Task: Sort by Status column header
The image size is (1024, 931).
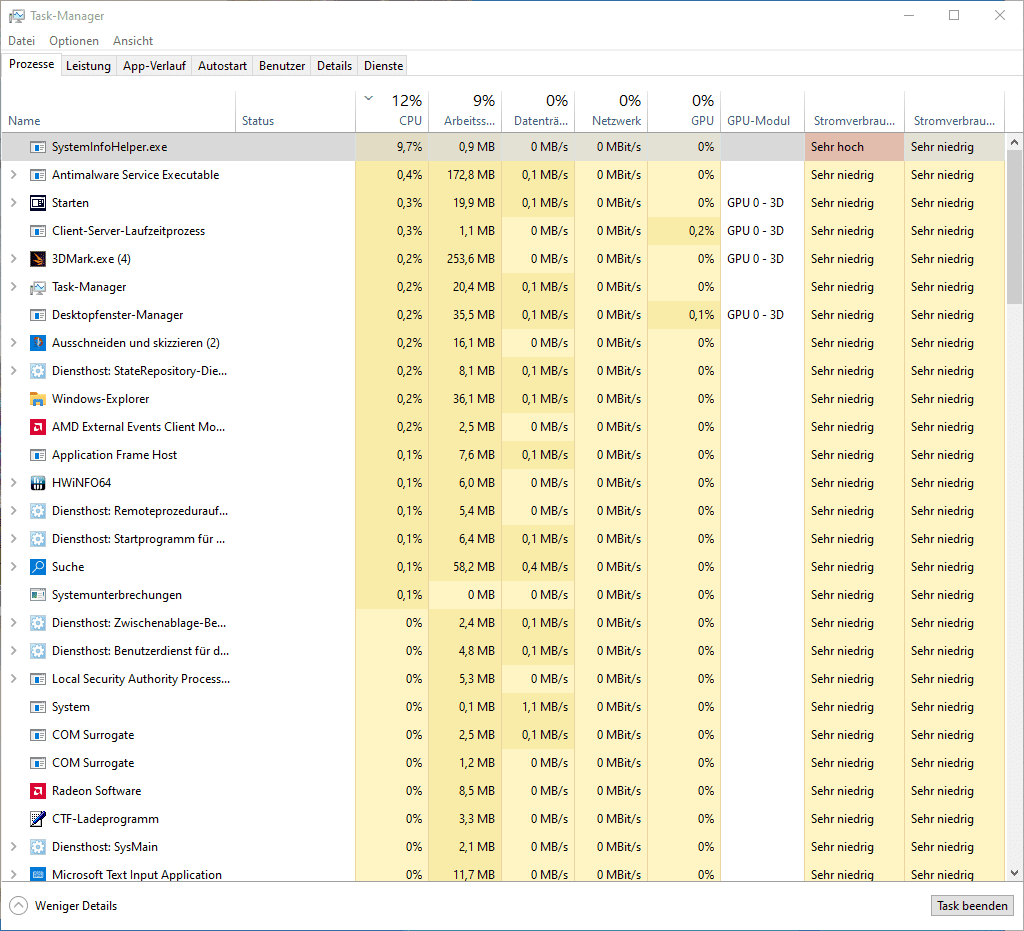Action: pyautogui.click(x=295, y=111)
